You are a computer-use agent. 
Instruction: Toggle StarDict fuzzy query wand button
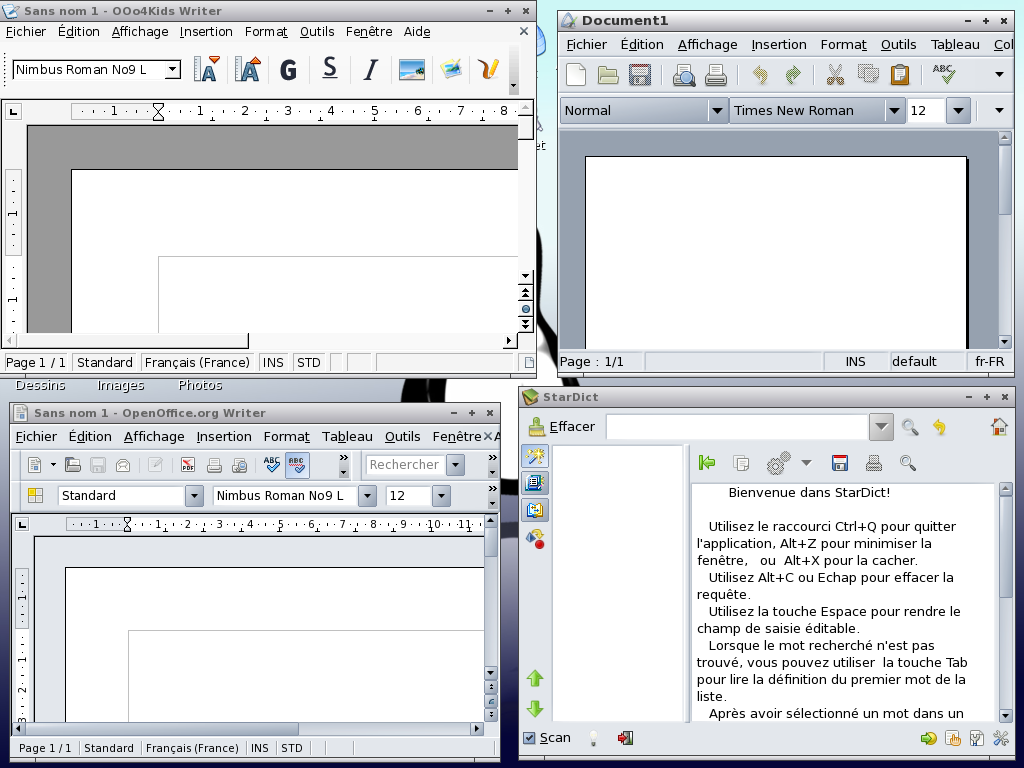(535, 456)
